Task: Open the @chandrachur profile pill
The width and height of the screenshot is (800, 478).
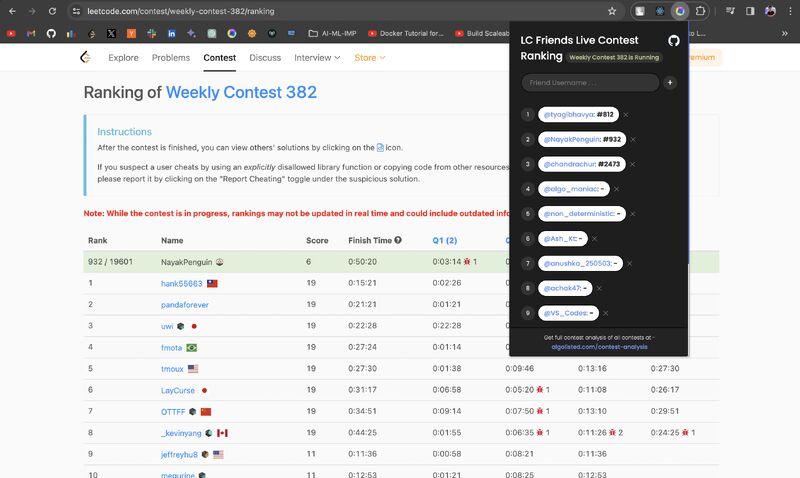Action: 582,164
